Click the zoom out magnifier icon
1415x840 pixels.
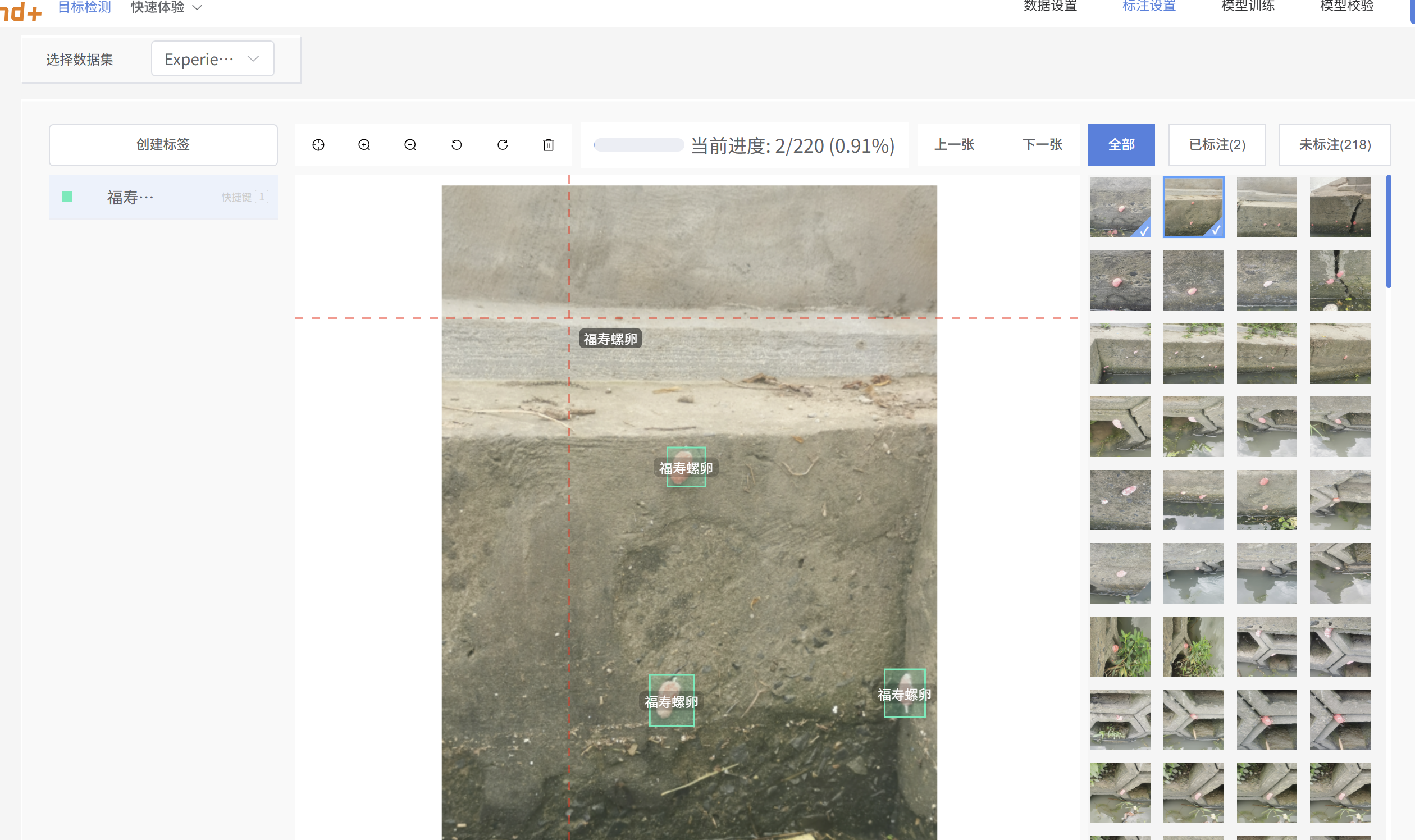coord(410,145)
